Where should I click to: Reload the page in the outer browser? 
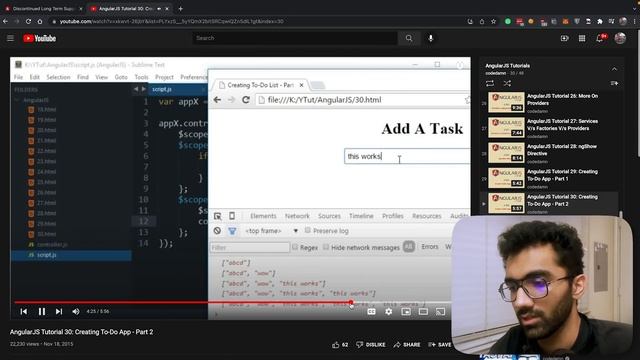28,21
